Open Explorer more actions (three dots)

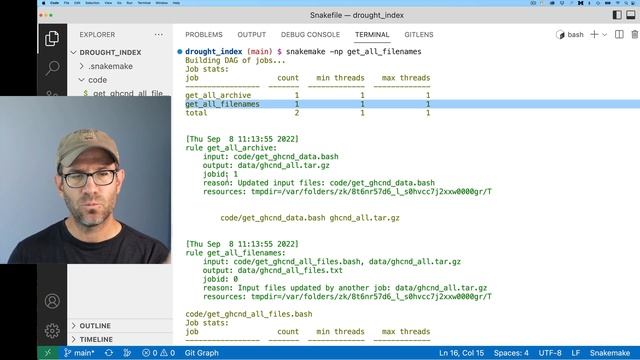[x=159, y=35]
